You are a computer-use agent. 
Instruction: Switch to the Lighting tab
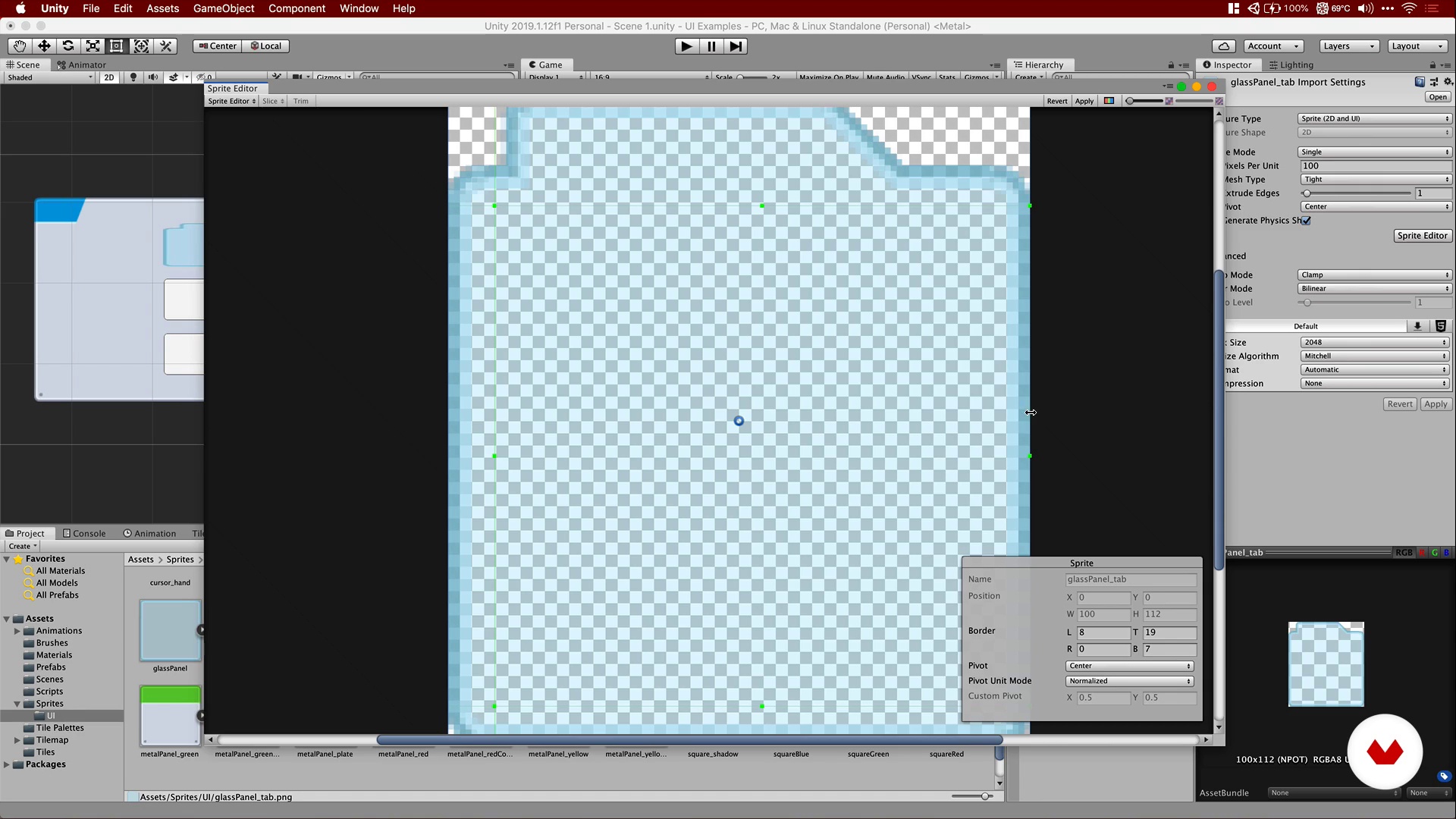(x=1291, y=65)
